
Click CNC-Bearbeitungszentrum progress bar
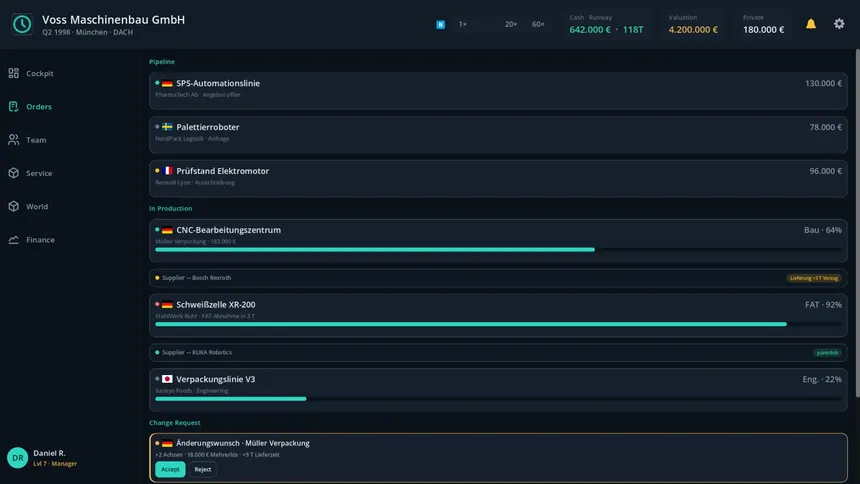coord(498,250)
